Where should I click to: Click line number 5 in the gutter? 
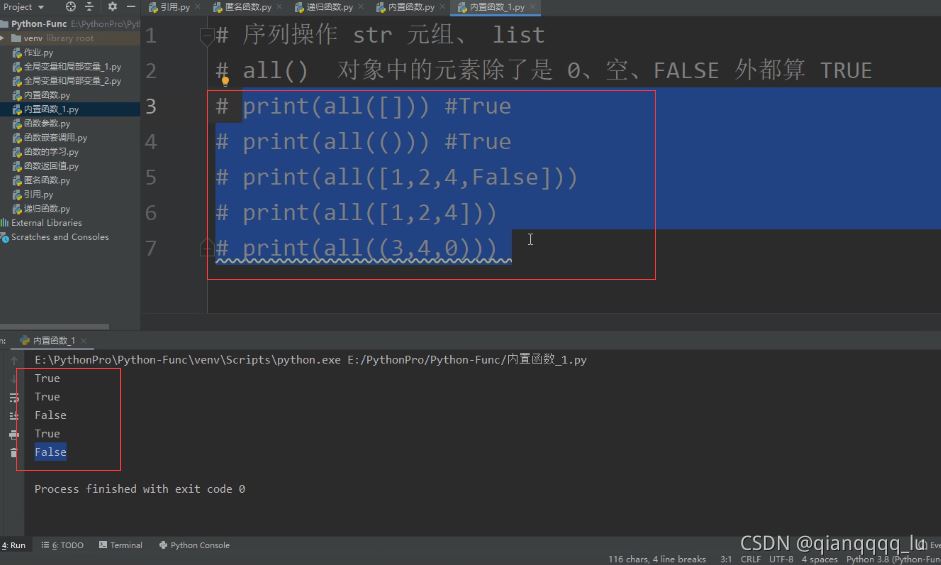(151, 177)
